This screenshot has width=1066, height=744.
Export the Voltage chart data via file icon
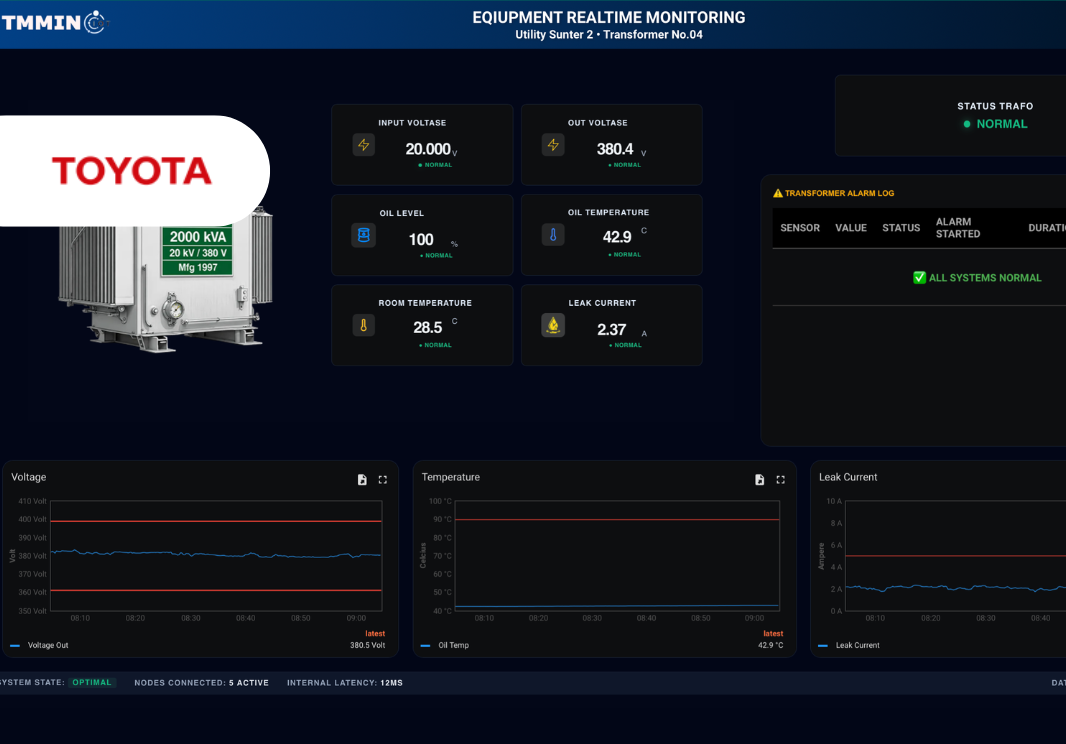click(x=362, y=480)
